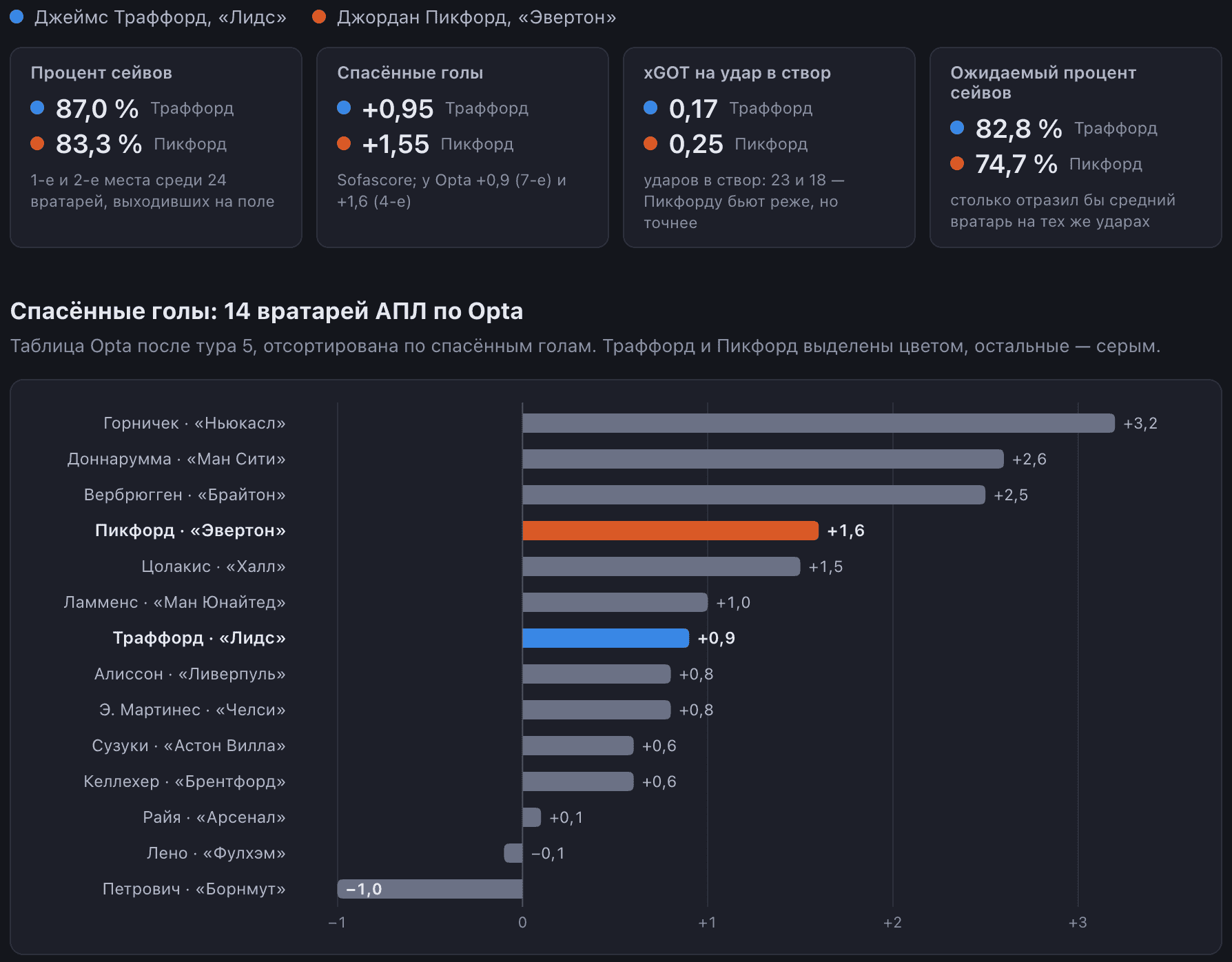
Task: Open the xGOT на удар в створ card
Action: pyautogui.click(x=769, y=147)
